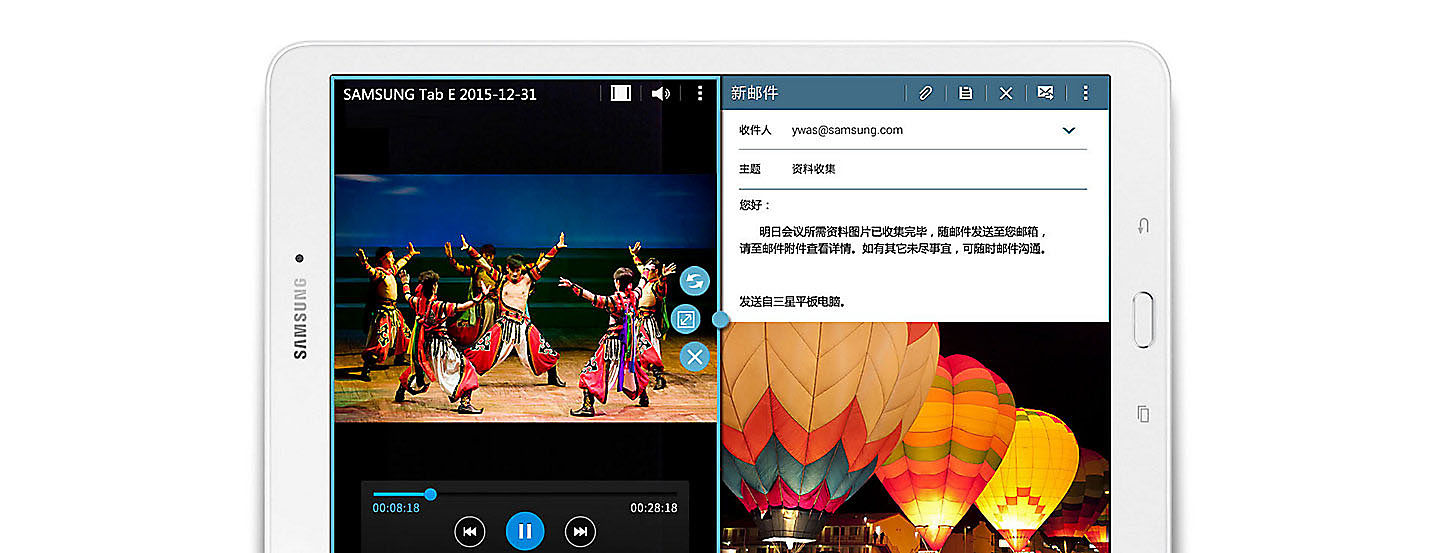Skip to previous video
Screen dimensions: 1440x553
click(x=470, y=531)
